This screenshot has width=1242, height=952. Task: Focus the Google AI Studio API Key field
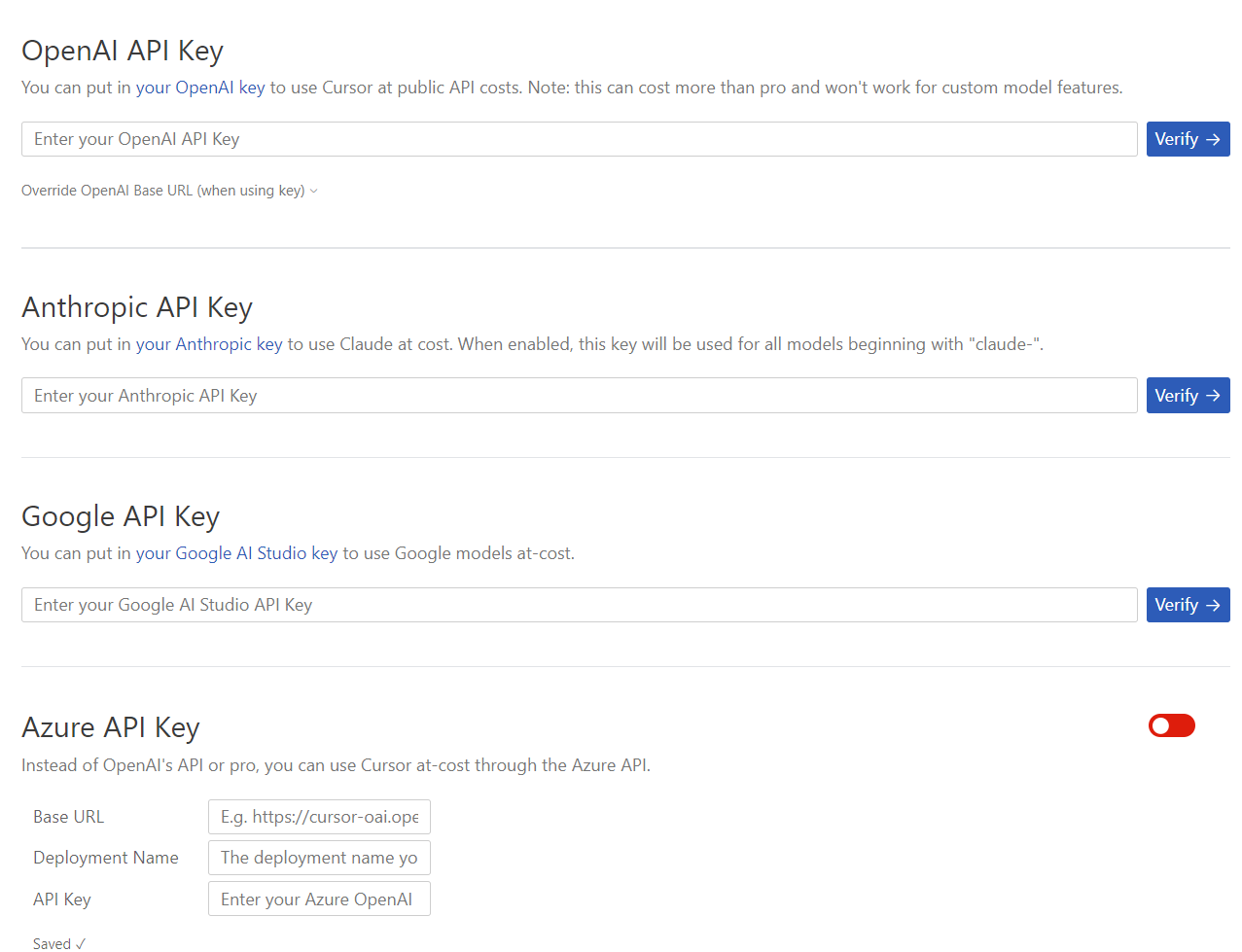(x=579, y=605)
